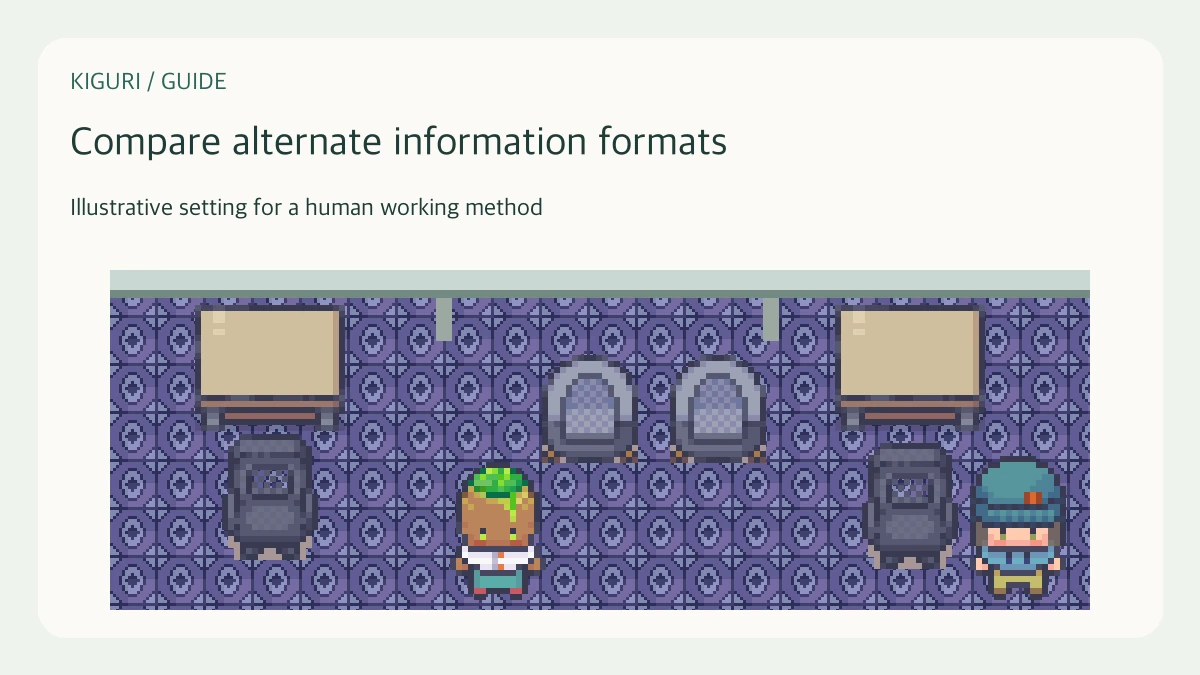Click the wall pillar above the green-haired character
The height and width of the screenshot is (675, 1200).
444,319
